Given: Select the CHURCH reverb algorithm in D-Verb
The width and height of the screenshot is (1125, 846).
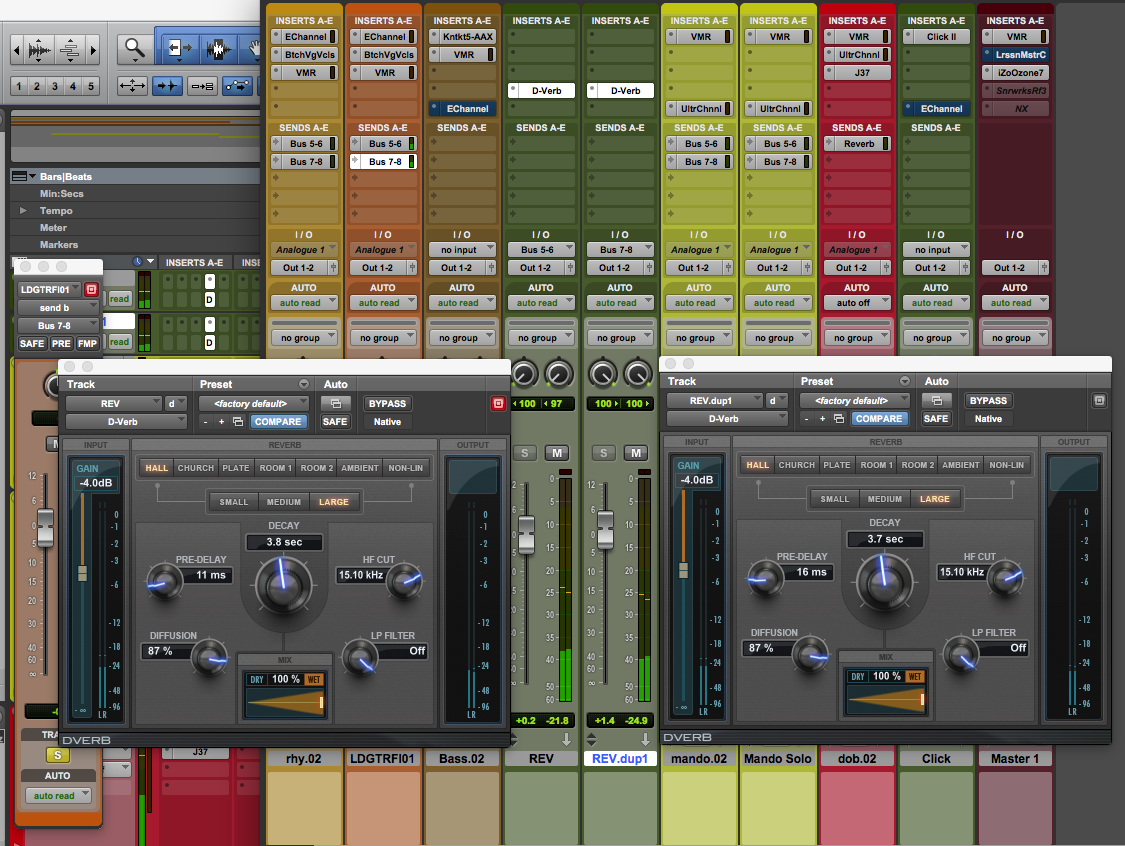Looking at the screenshot, I should click(195, 467).
